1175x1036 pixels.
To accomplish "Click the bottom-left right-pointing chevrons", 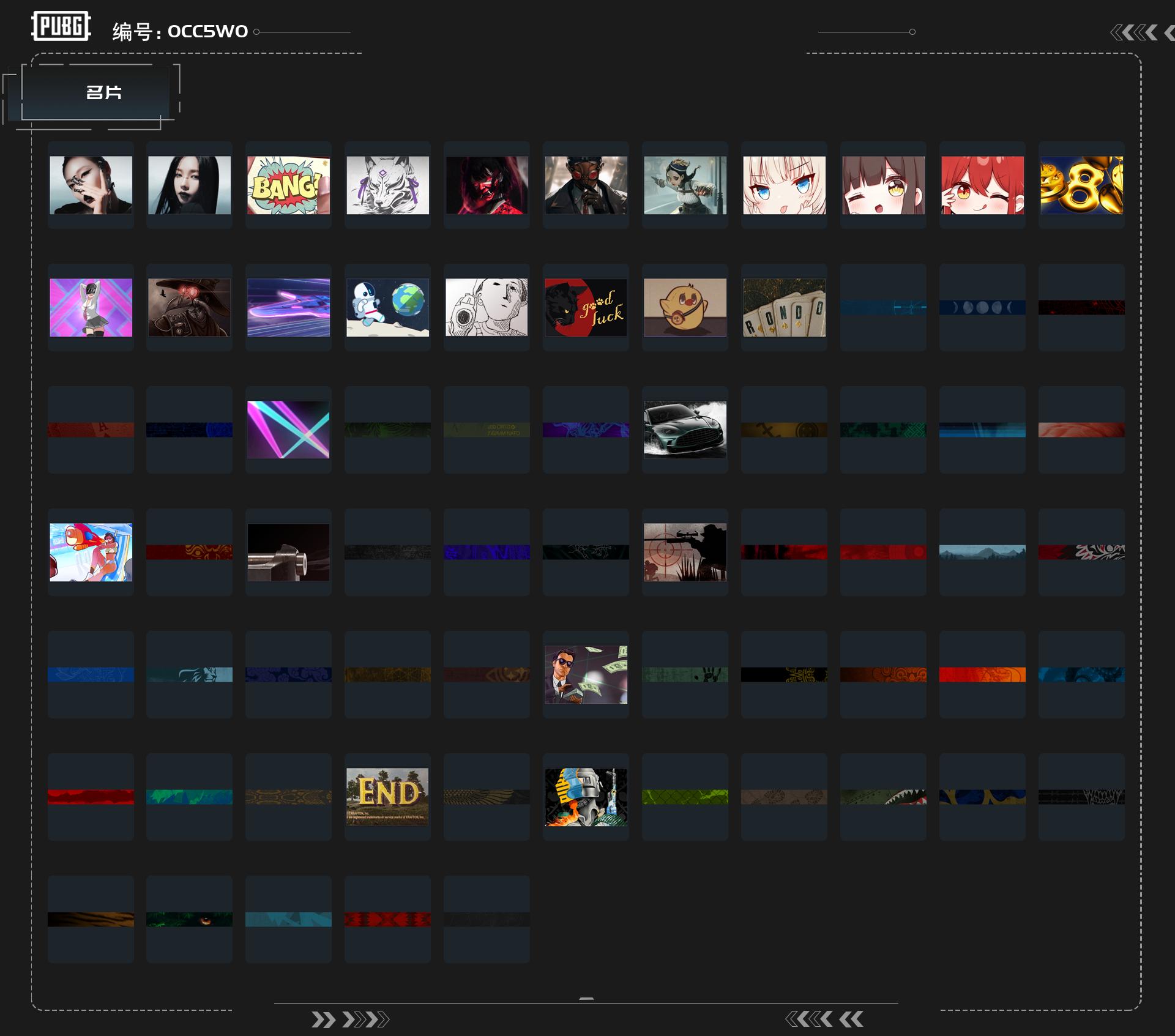I will (x=350, y=1019).
